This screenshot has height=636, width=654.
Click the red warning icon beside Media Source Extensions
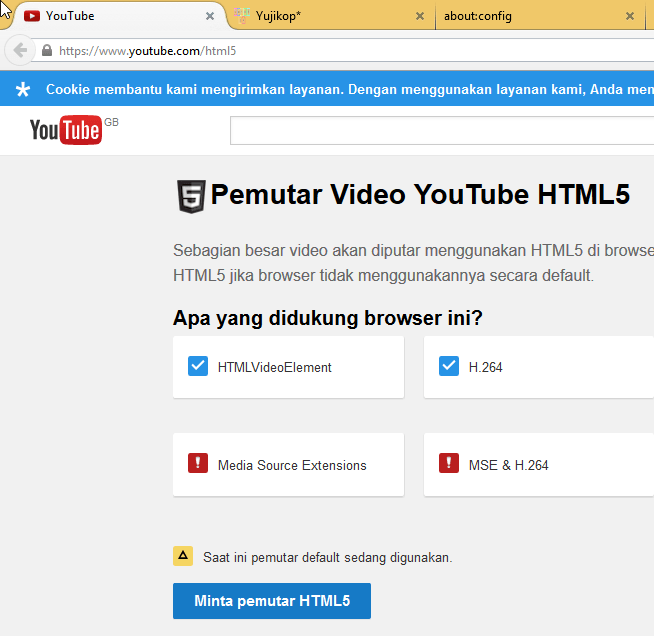click(x=198, y=463)
